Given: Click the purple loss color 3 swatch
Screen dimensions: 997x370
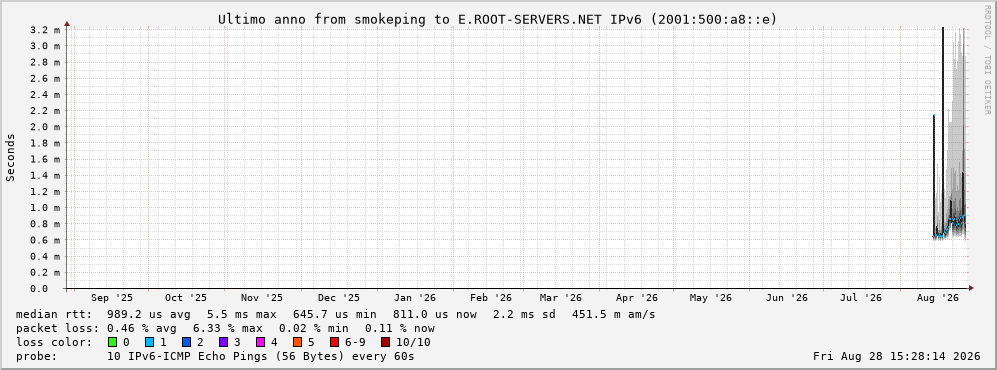Looking at the screenshot, I should [223, 342].
